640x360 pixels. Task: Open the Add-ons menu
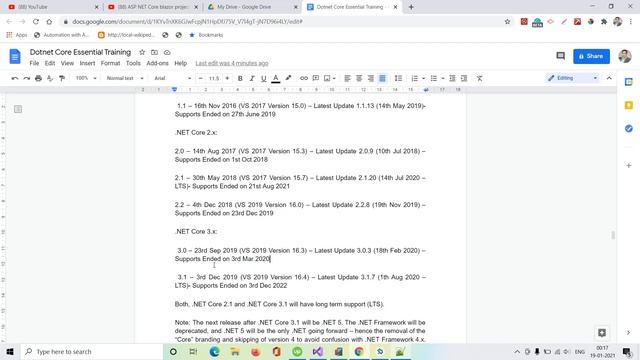coord(157,63)
